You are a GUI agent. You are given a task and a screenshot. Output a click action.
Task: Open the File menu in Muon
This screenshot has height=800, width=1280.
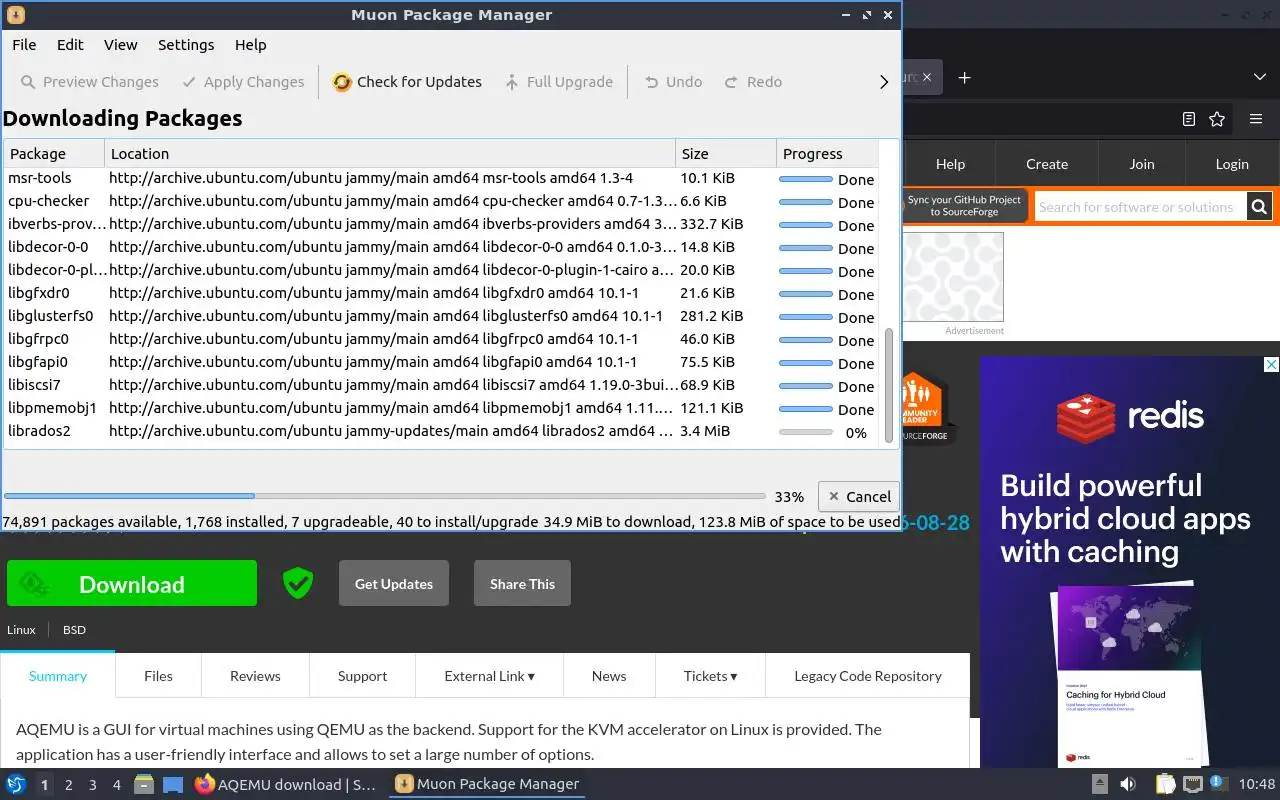(x=24, y=45)
